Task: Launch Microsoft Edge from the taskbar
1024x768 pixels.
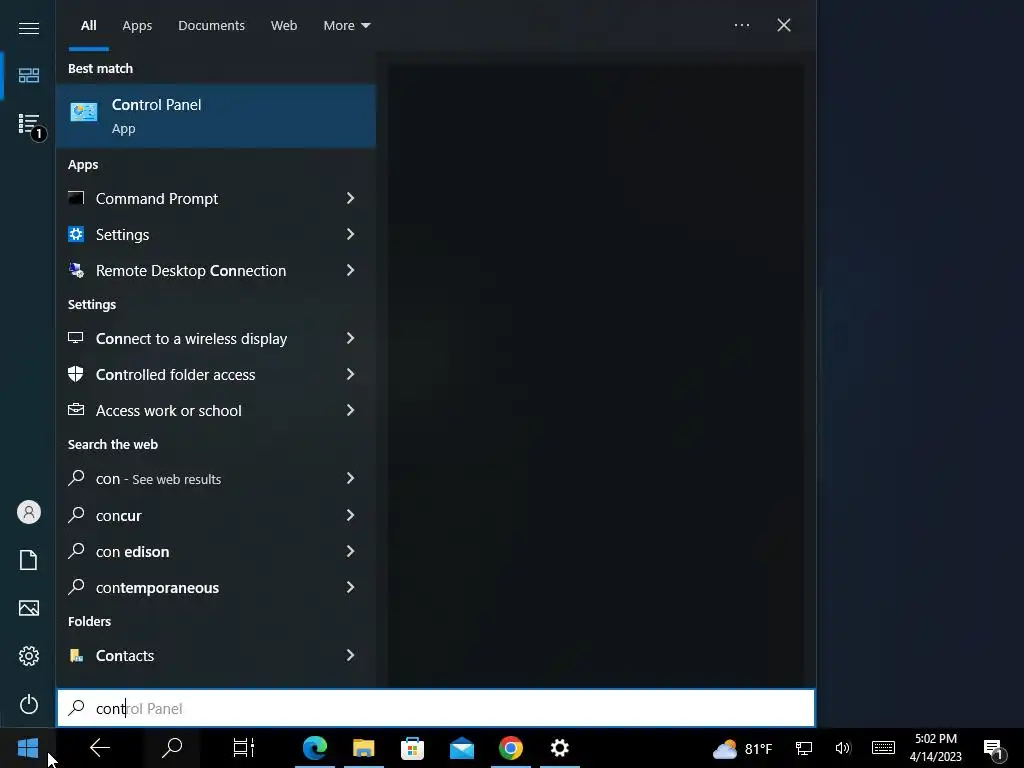Action: (x=315, y=748)
